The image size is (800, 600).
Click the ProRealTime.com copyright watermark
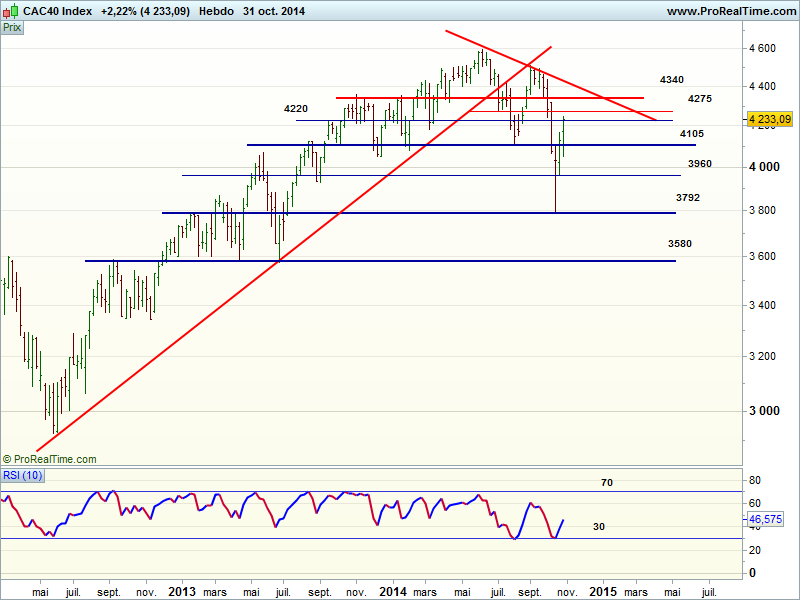click(x=50, y=459)
